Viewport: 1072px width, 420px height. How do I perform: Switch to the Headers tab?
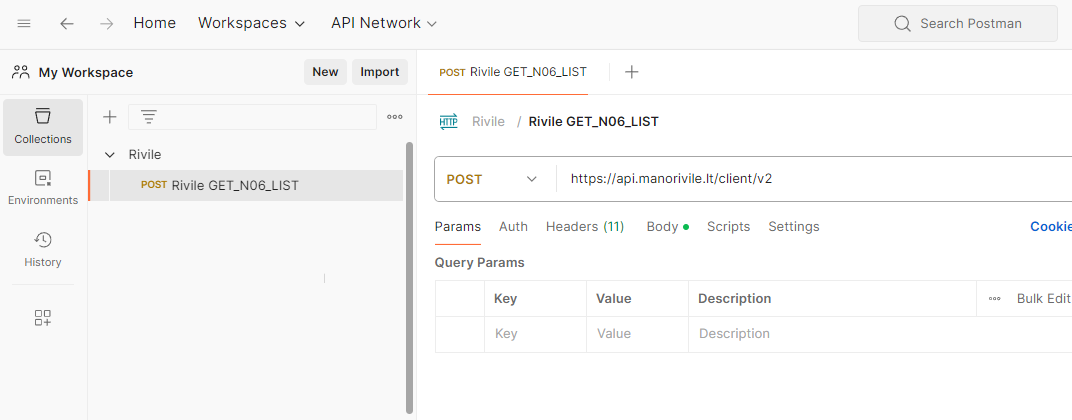584,227
